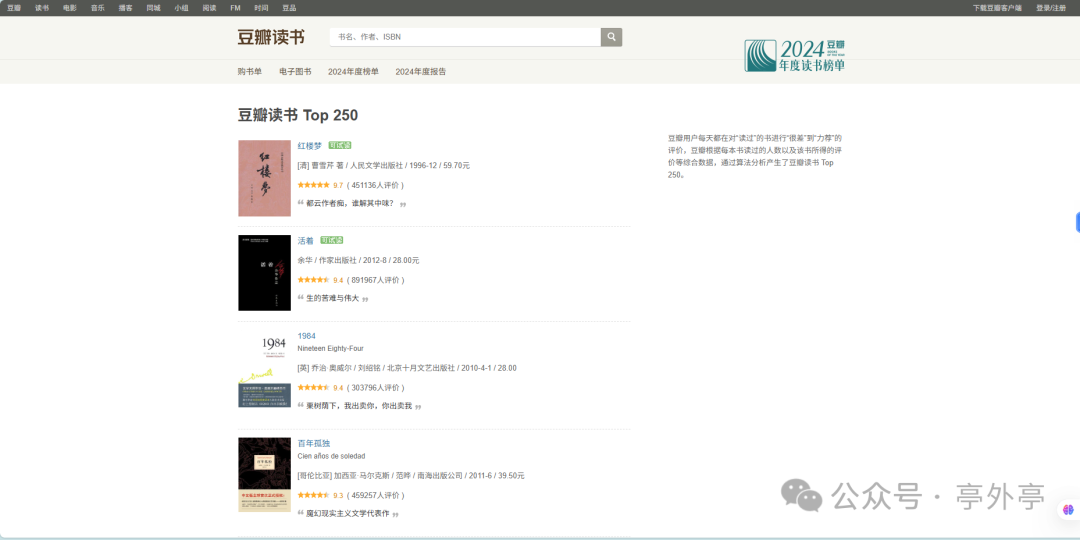
Task: Open 豆品 in the top navigation bar
Action: click(x=289, y=8)
